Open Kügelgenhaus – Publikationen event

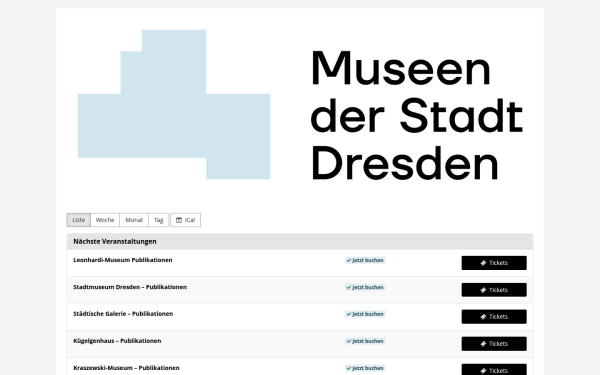[x=117, y=341]
